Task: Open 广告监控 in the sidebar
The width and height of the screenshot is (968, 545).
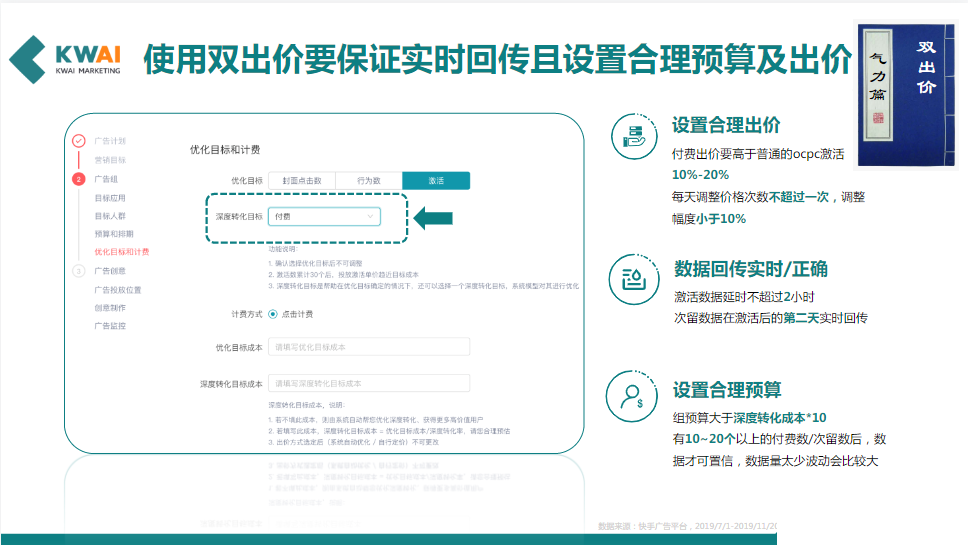Action: 110,326
